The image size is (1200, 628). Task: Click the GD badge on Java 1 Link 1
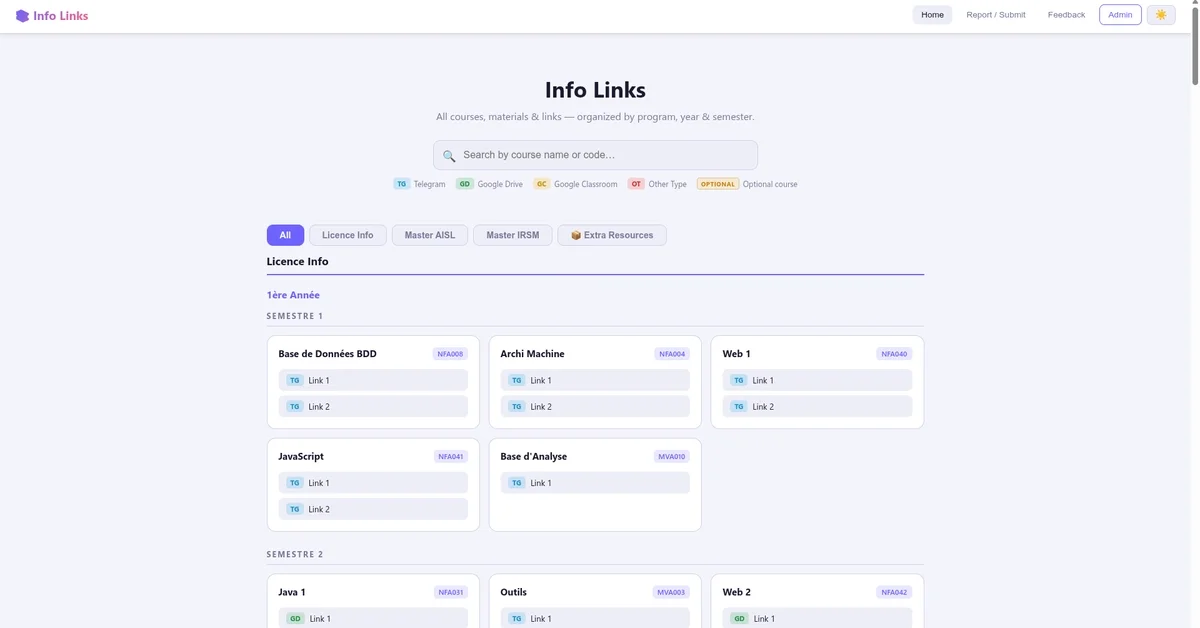pos(295,619)
